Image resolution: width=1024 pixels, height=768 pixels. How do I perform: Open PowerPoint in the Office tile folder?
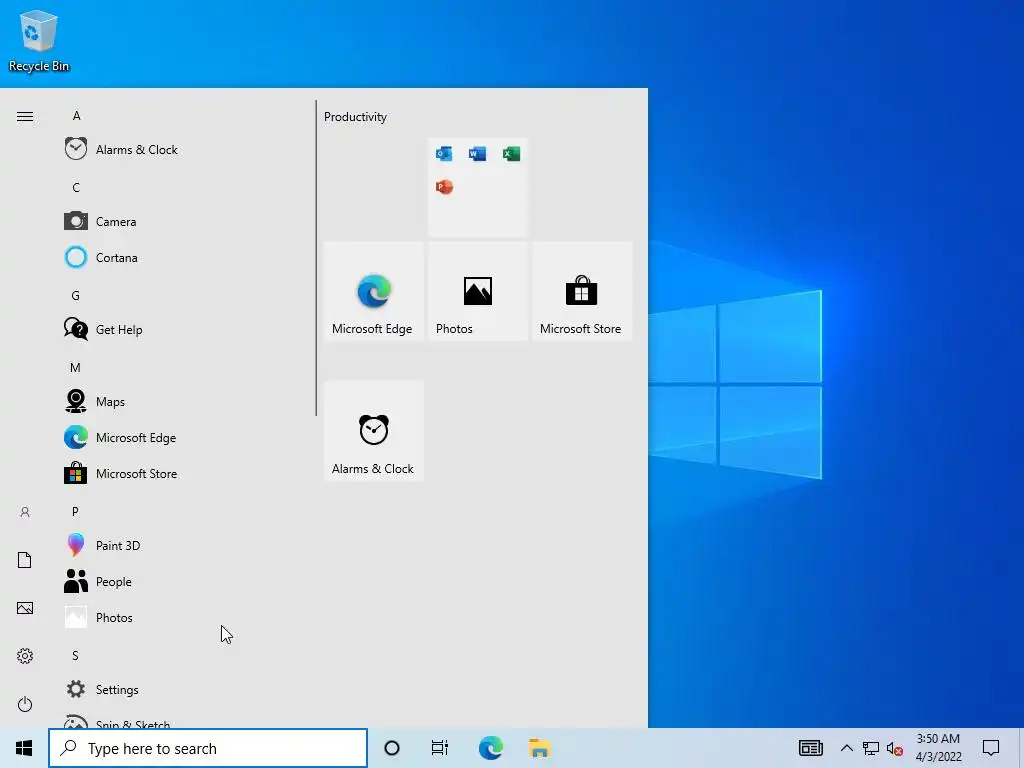[x=444, y=187]
